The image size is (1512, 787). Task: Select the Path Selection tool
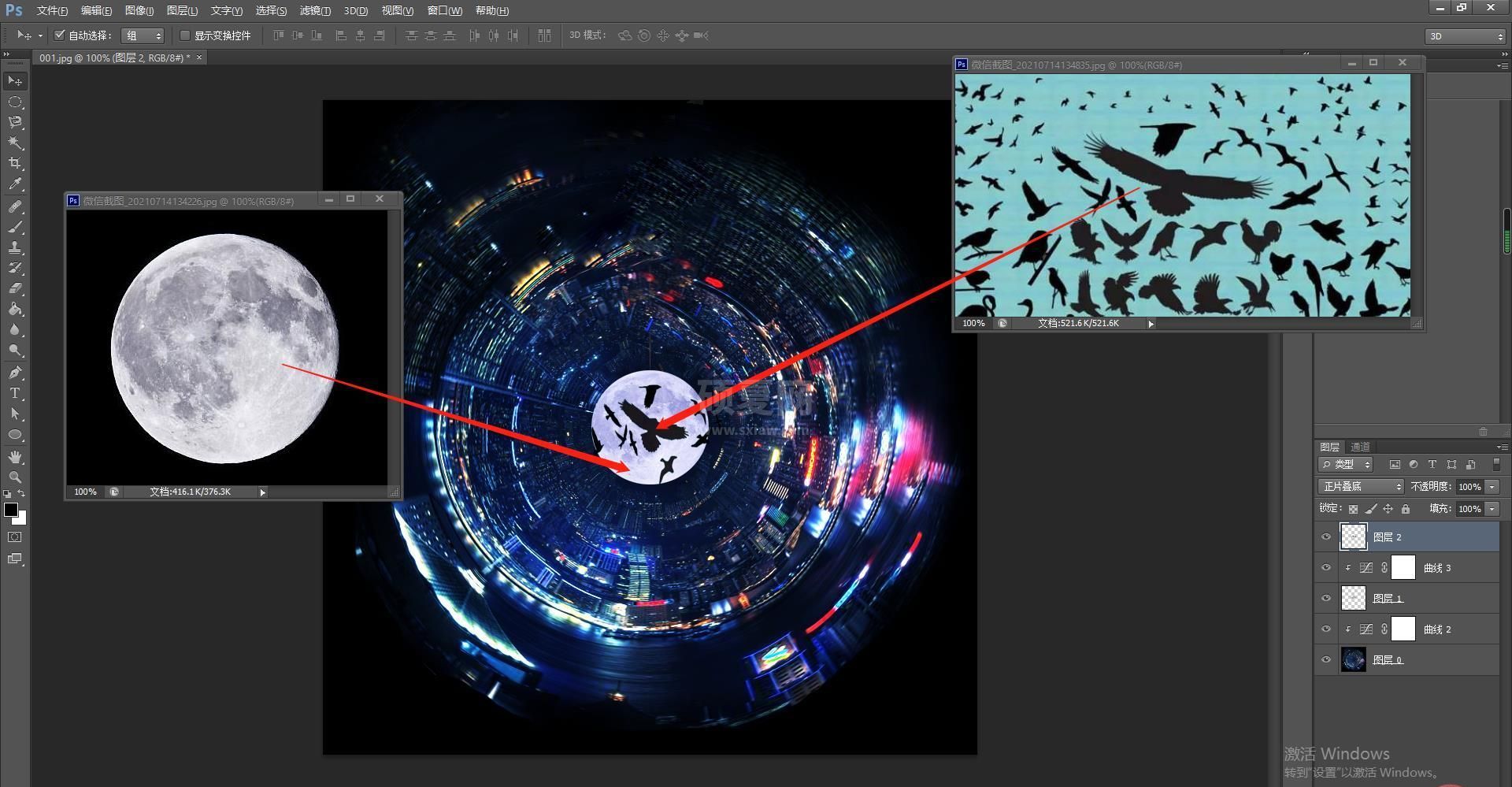(15, 413)
